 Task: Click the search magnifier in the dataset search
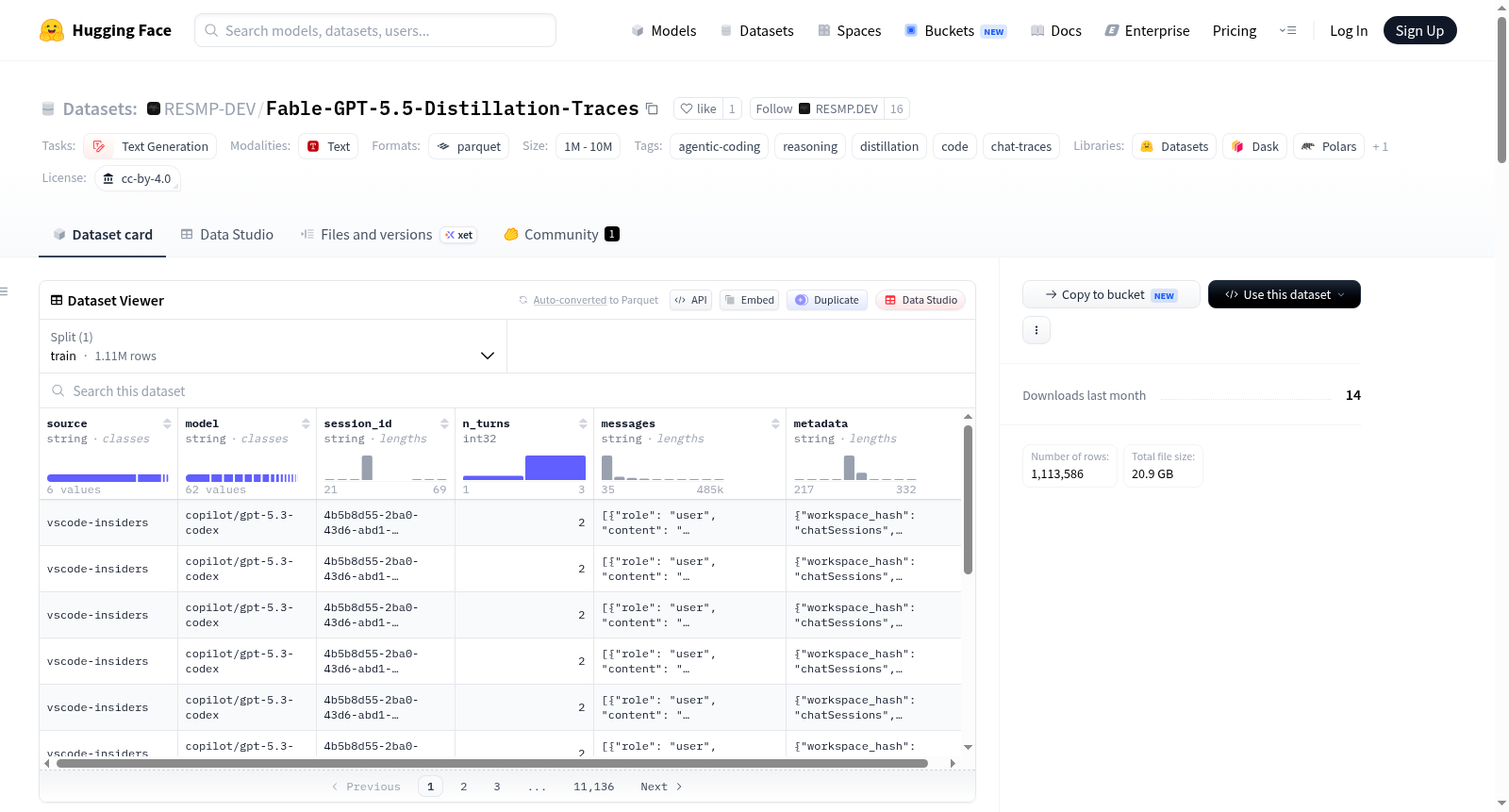click(58, 390)
